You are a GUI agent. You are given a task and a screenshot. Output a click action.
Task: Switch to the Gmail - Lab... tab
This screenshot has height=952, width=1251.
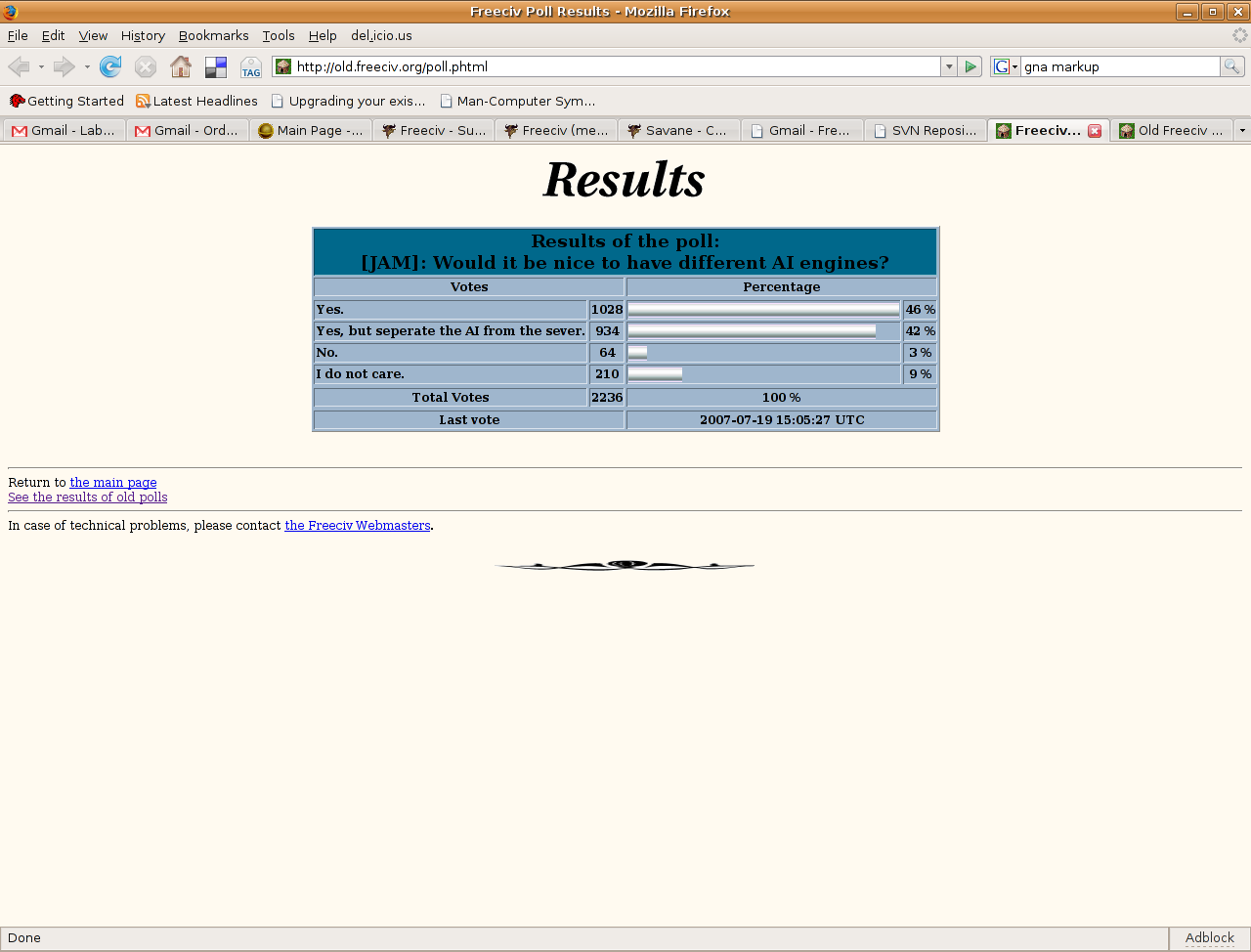[x=64, y=131]
